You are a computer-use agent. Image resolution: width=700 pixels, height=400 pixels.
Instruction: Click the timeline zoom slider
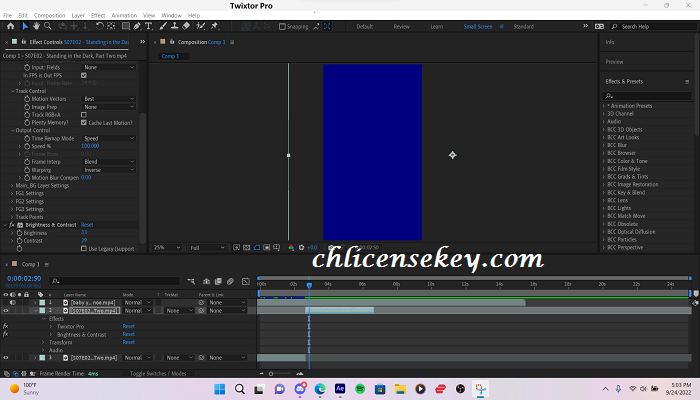point(280,374)
